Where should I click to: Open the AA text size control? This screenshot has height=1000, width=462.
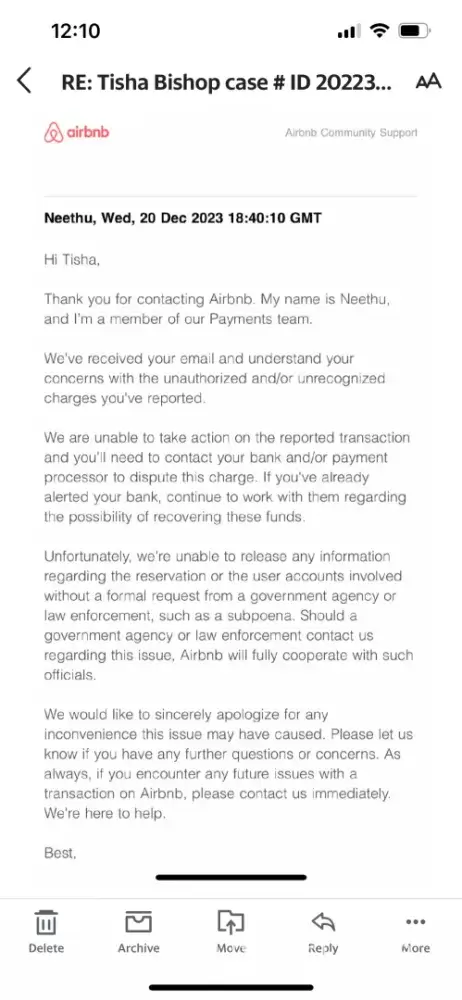[428, 82]
